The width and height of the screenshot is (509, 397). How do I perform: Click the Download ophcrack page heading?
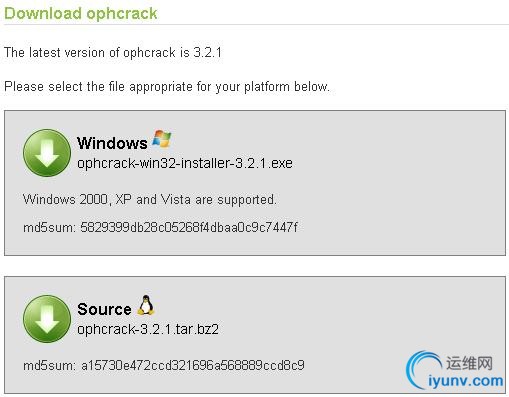81,14
